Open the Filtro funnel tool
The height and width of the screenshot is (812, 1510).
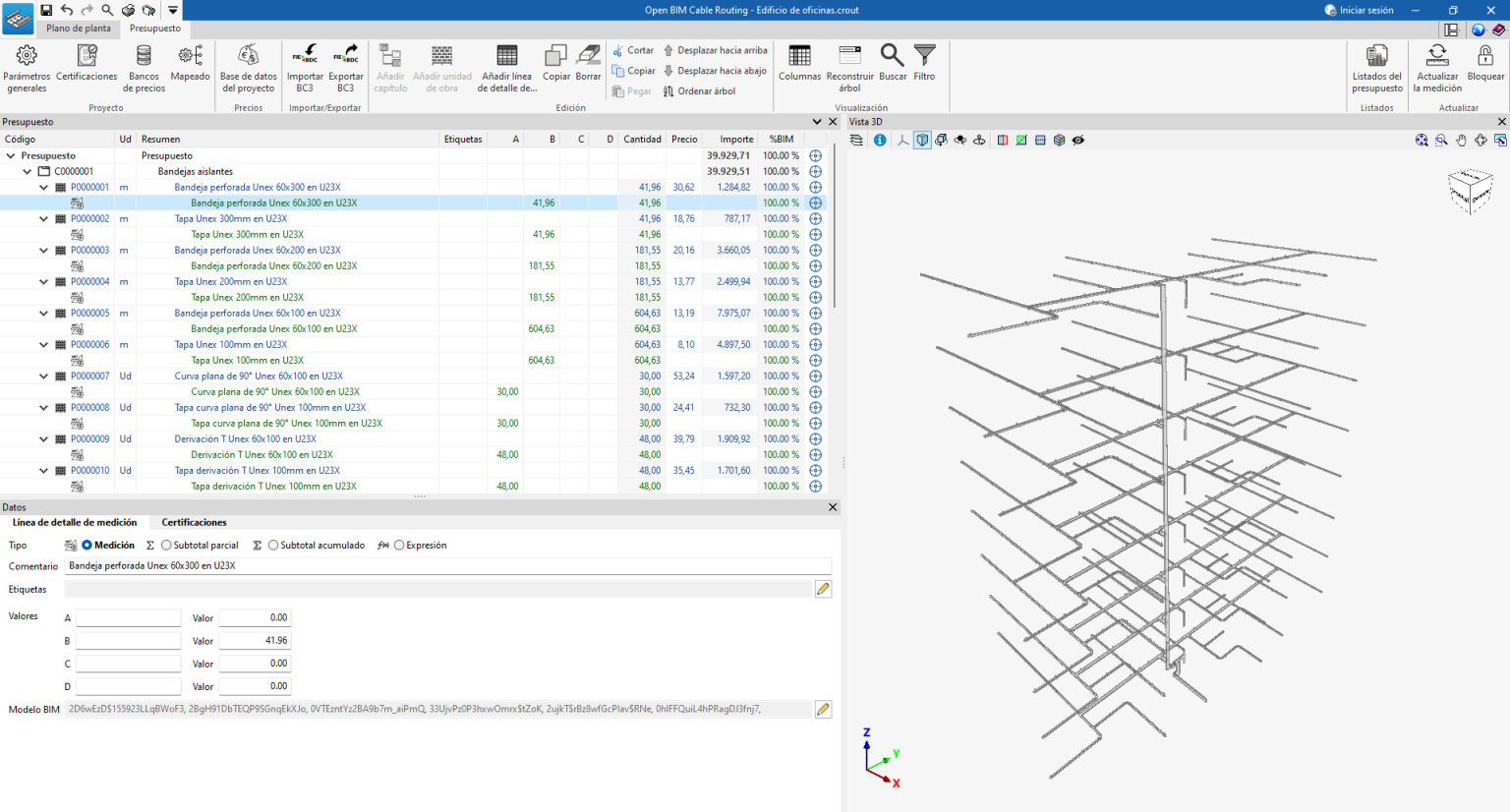925,62
